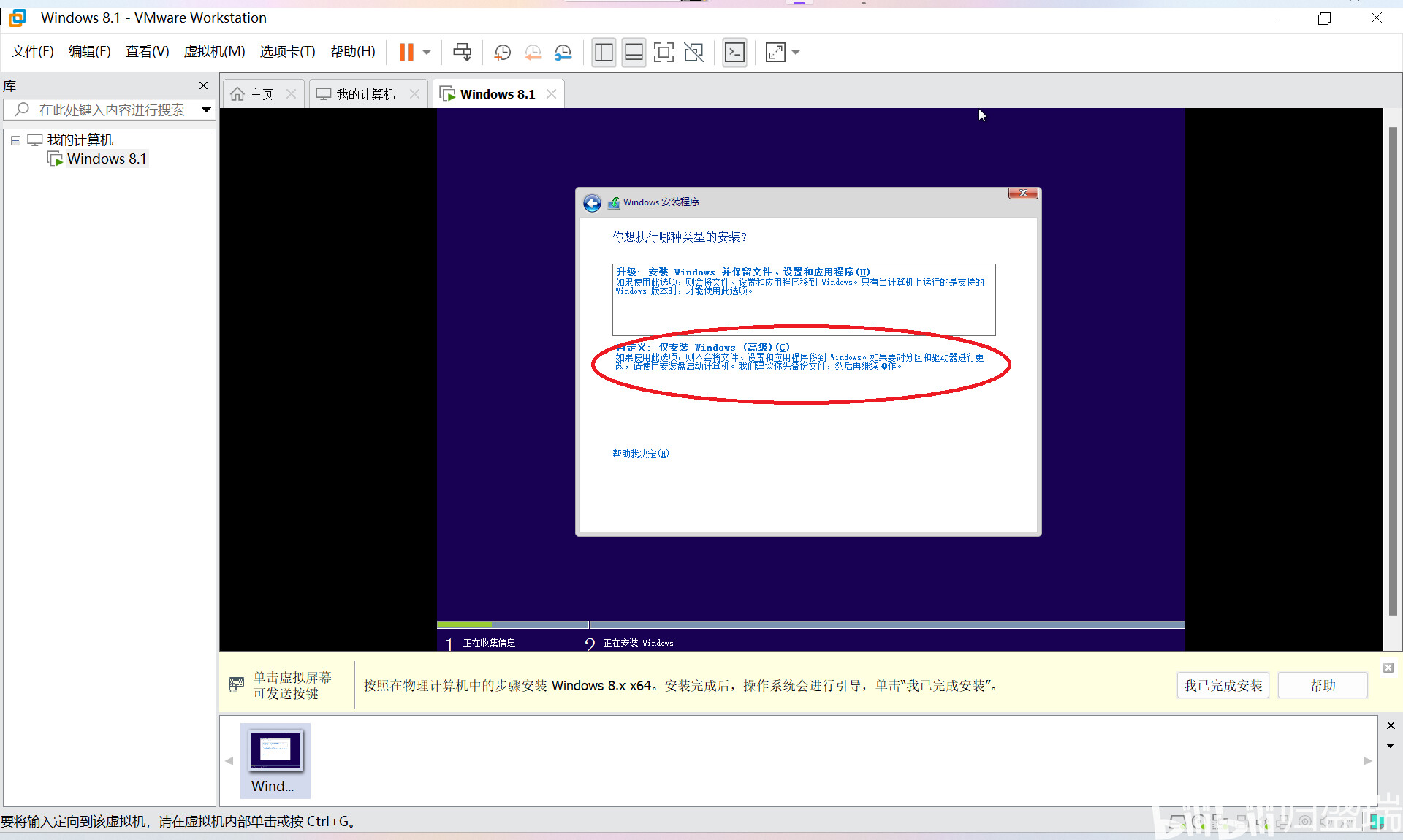This screenshot has height=840, width=1403.
Task: Open thumbnail bar options dropdown
Action: point(1391,746)
